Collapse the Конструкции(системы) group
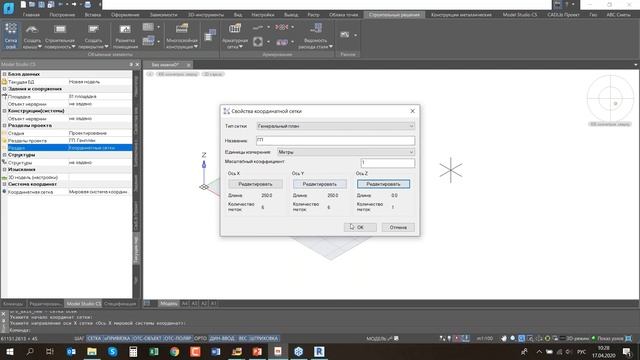640x360 pixels. [4, 111]
